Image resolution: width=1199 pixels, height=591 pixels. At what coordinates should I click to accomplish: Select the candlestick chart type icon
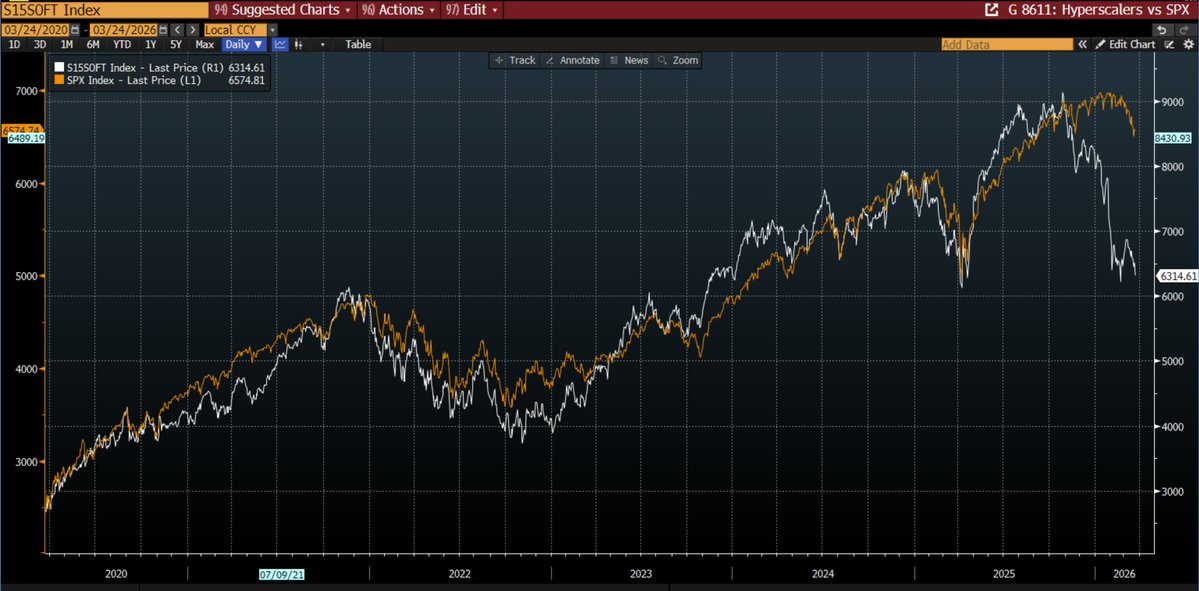[x=299, y=44]
